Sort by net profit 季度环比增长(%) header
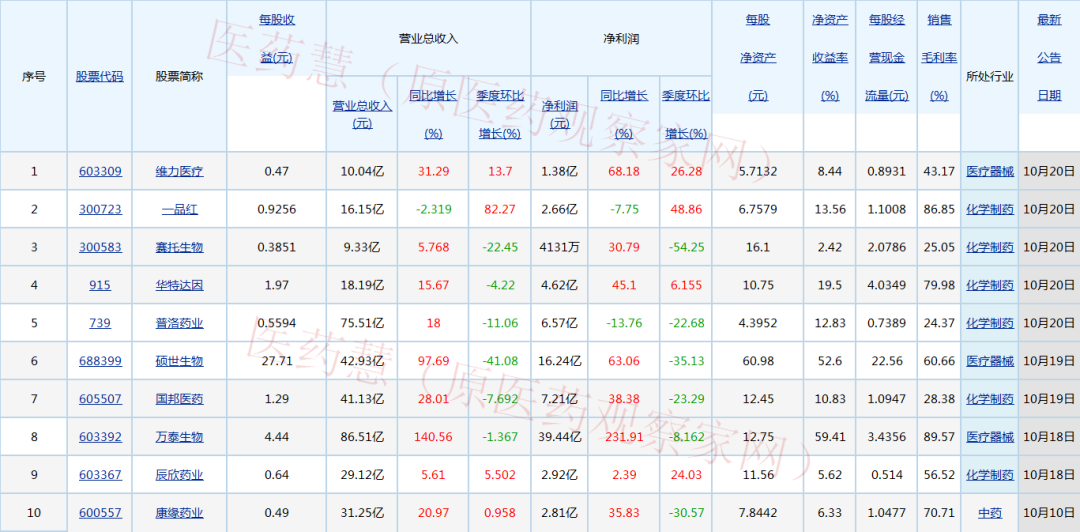1080x532 pixels. [x=685, y=114]
